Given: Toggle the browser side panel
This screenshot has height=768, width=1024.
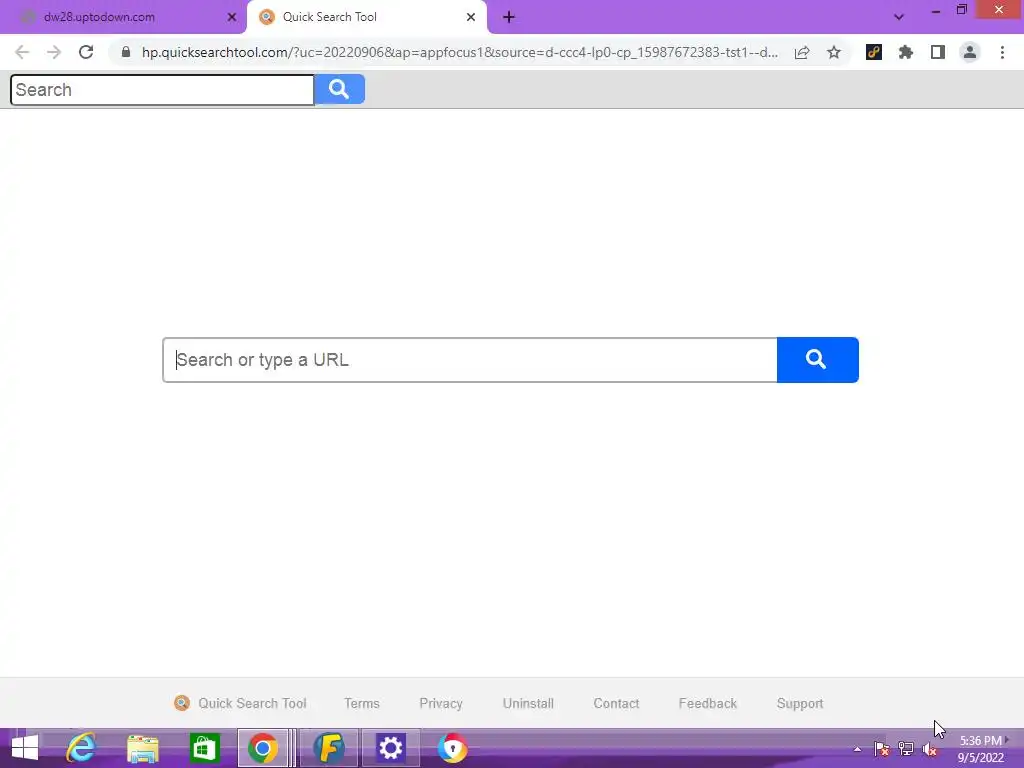Looking at the screenshot, I should point(938,52).
